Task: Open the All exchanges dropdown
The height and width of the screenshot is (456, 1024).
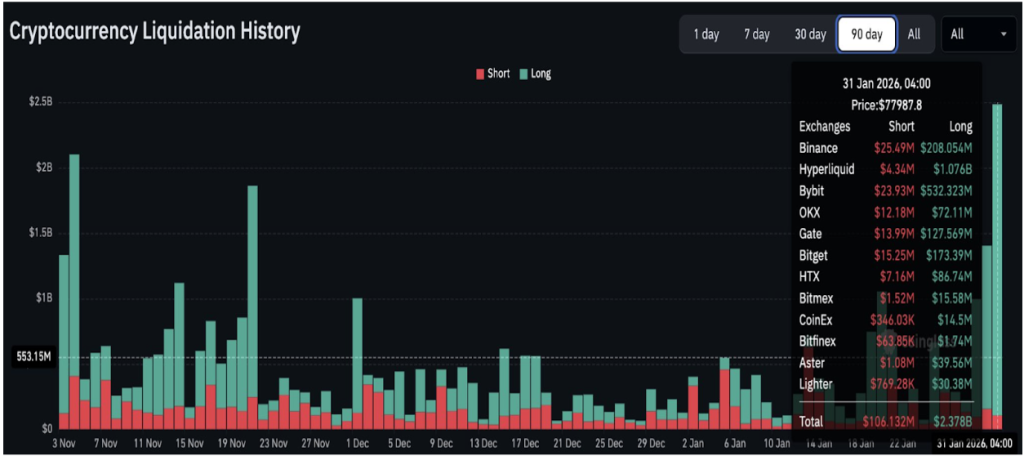Action: point(978,34)
